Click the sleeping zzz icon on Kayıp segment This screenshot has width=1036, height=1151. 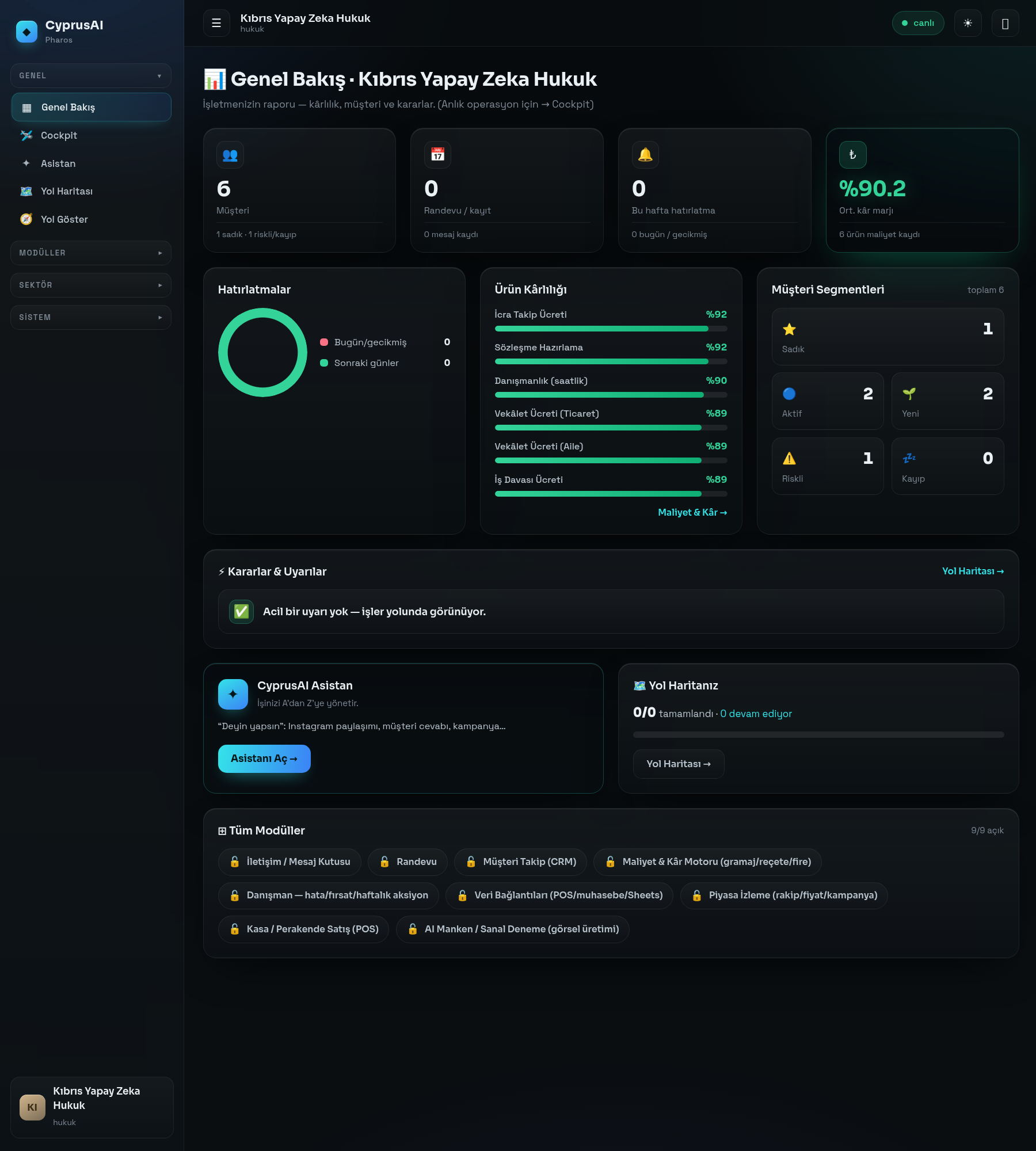click(x=909, y=459)
